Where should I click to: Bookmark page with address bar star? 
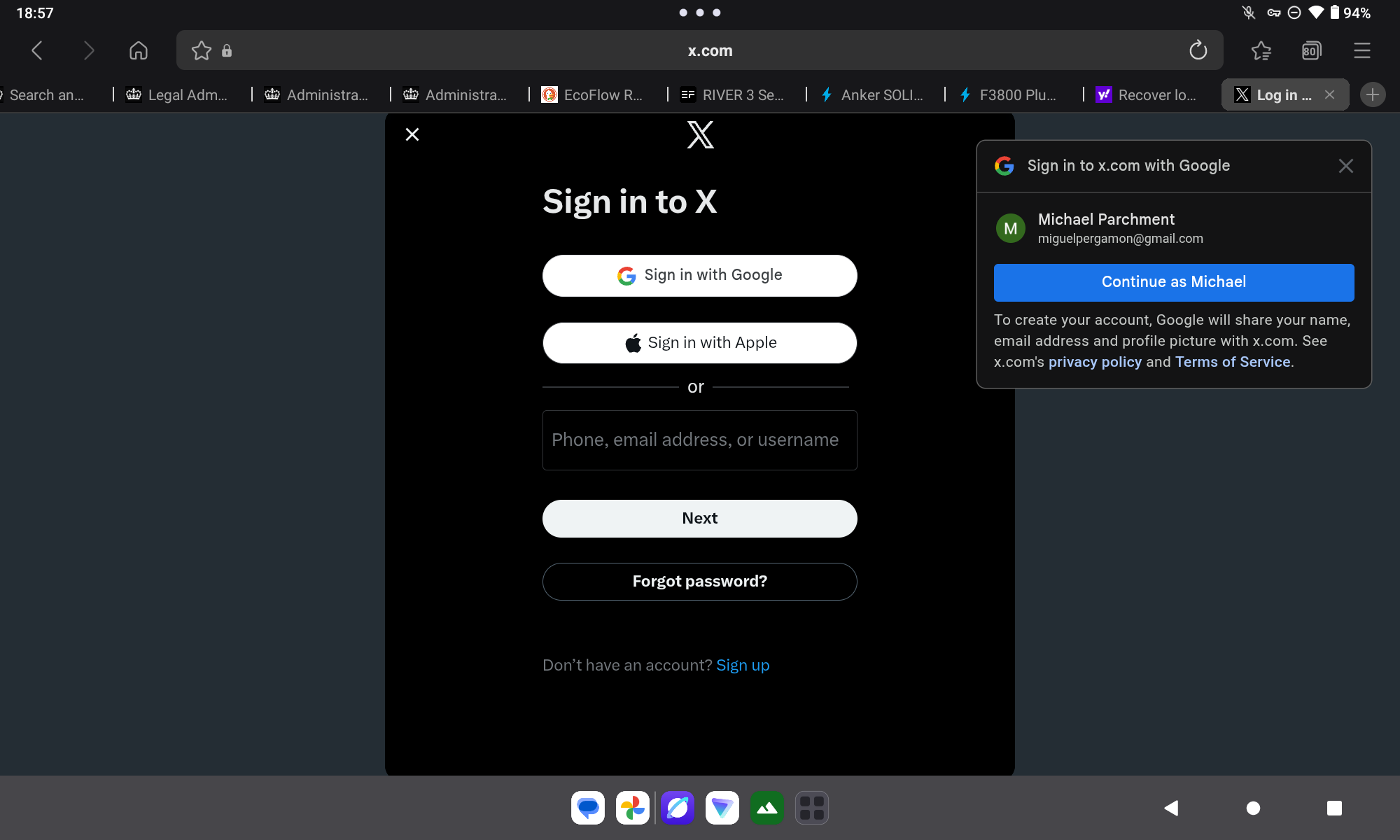point(202,50)
